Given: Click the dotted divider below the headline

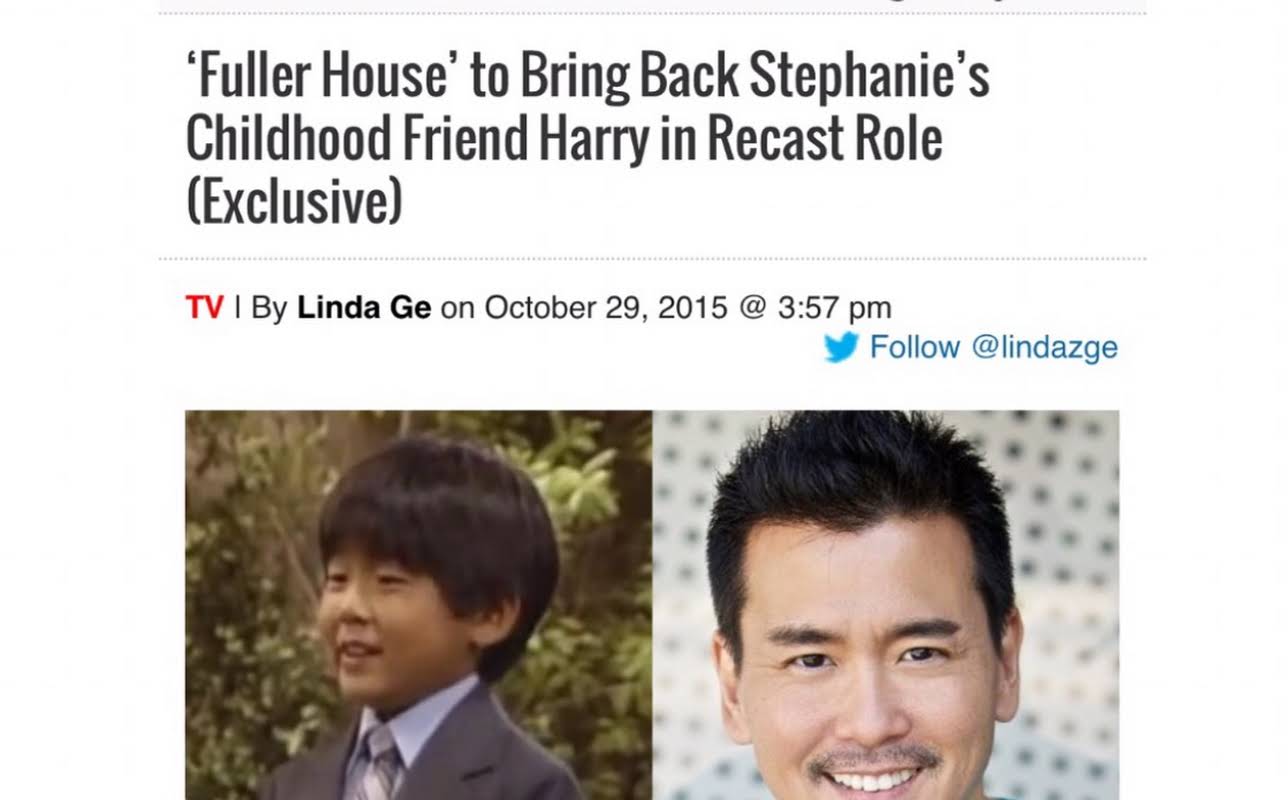Looking at the screenshot, I should [x=652, y=259].
